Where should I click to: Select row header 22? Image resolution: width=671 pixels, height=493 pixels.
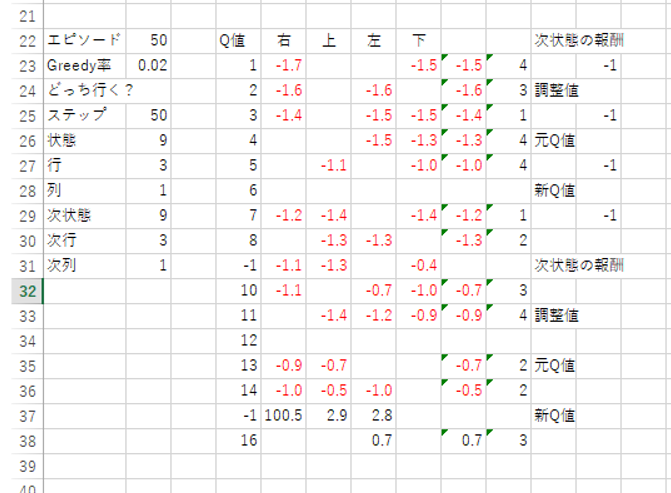[27, 41]
